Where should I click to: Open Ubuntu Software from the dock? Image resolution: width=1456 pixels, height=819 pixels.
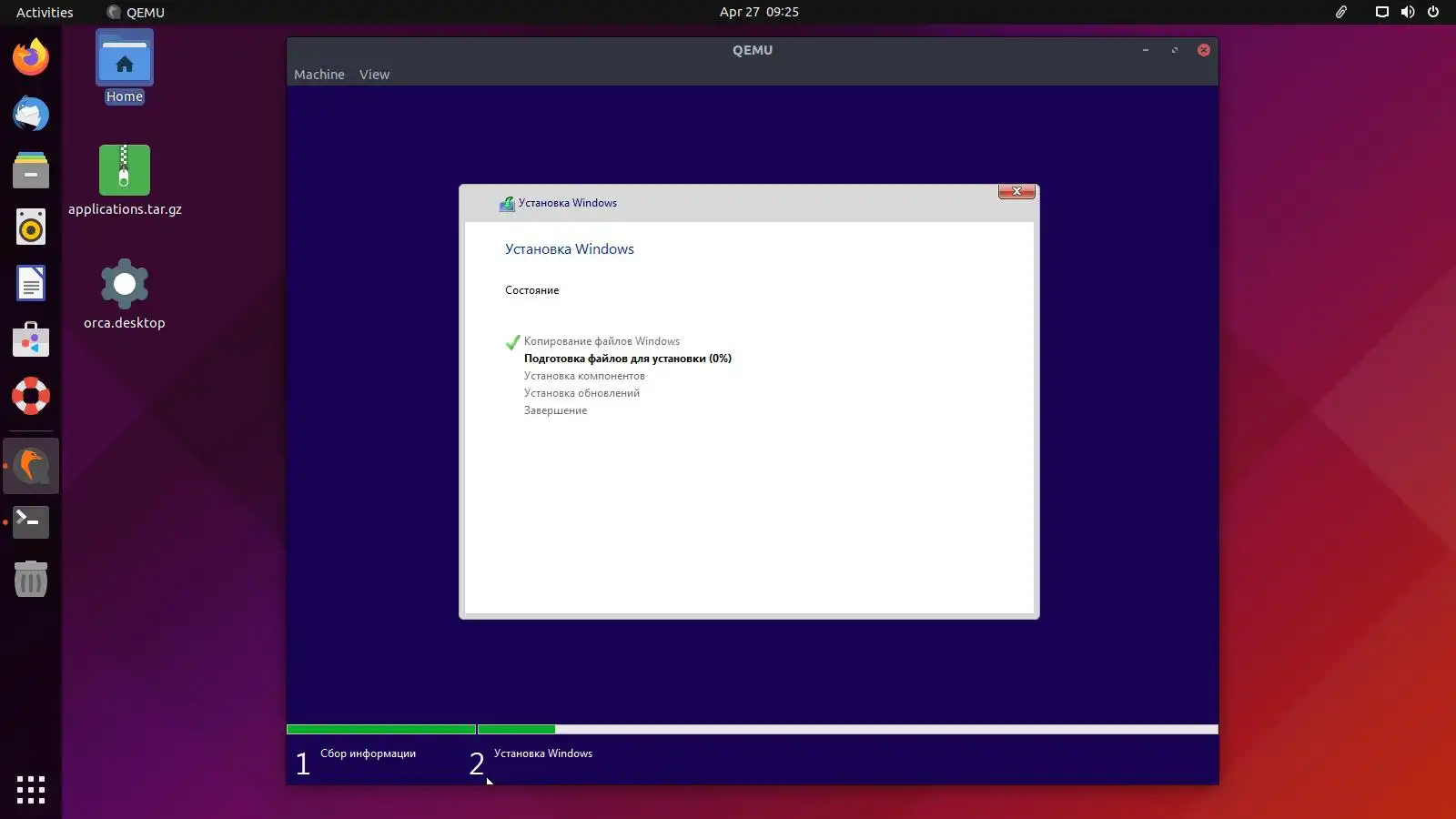coord(31,340)
